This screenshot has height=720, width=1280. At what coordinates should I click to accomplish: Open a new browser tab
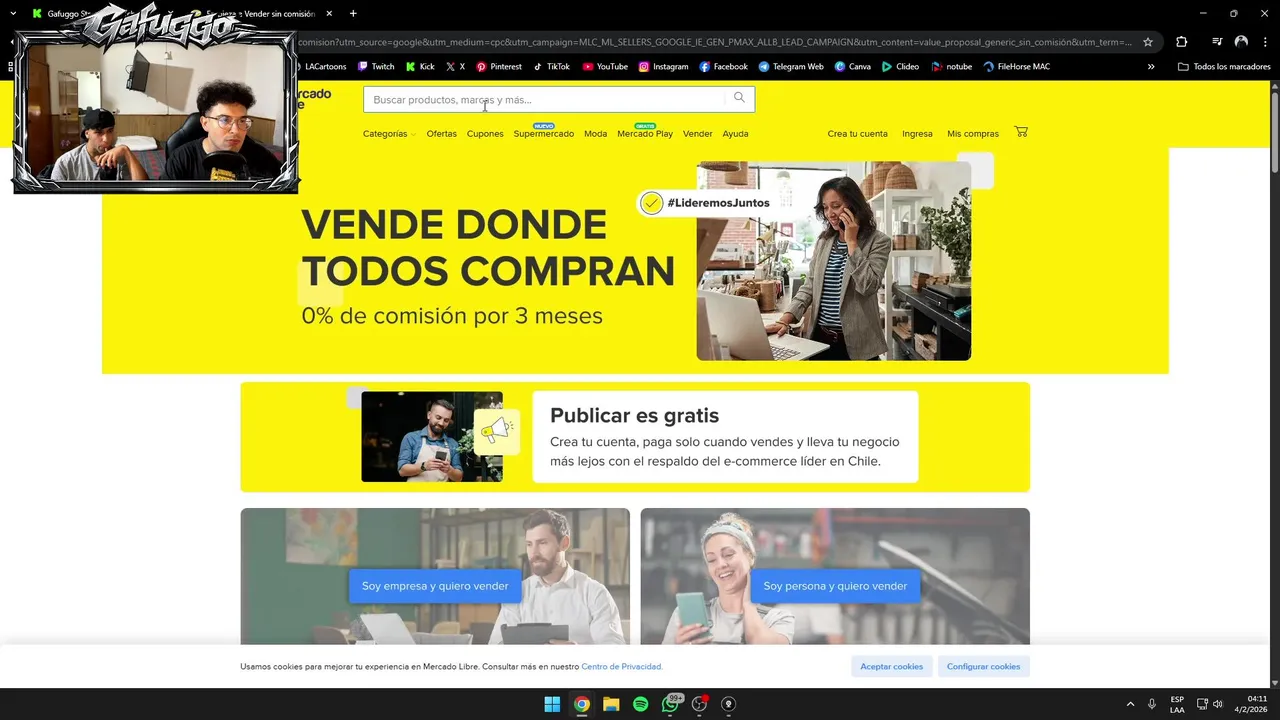point(353,14)
